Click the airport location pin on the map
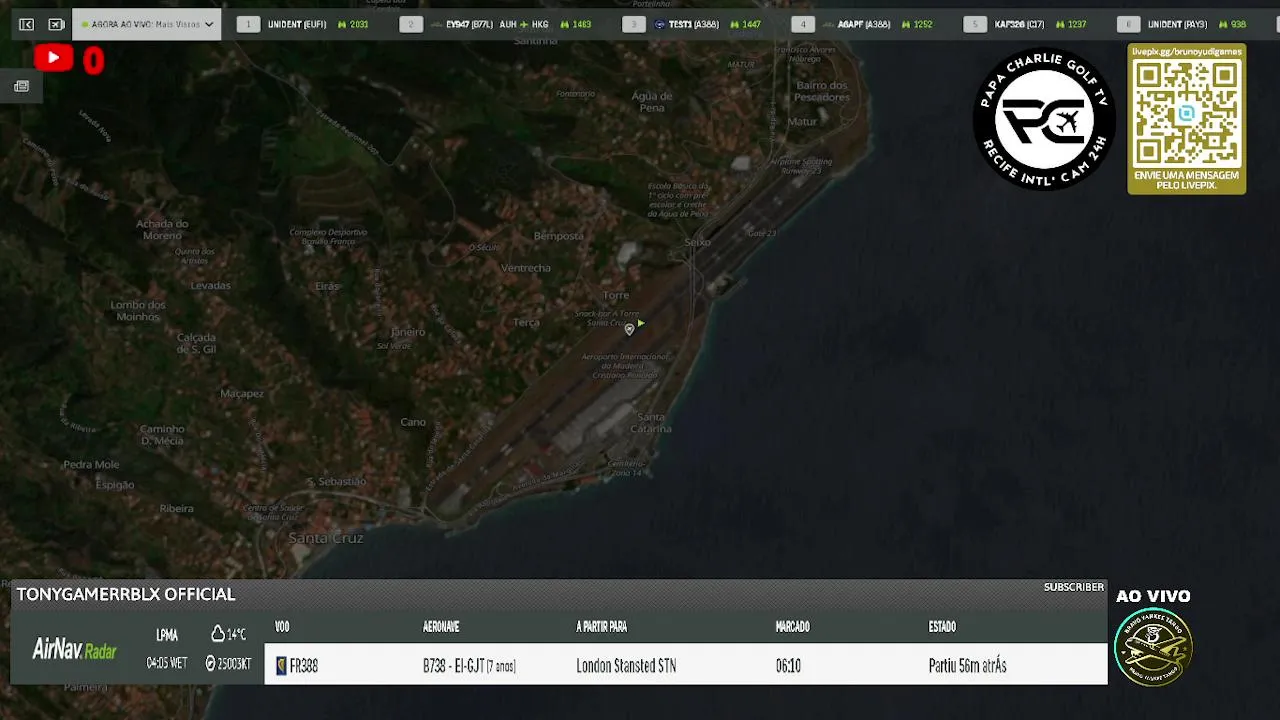Viewport: 1280px width, 720px height. (629, 329)
